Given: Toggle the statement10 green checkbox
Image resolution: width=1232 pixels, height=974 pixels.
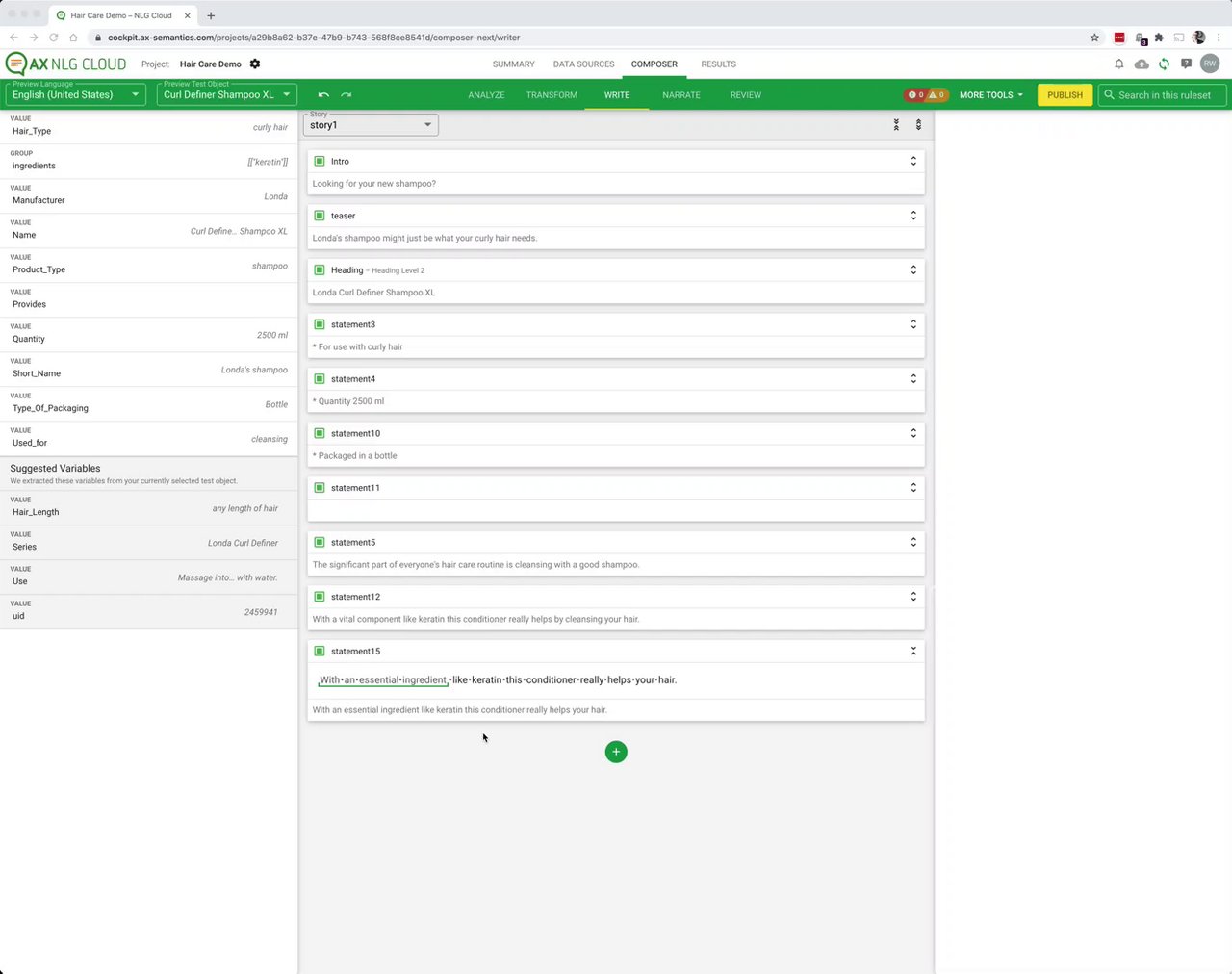Looking at the screenshot, I should point(320,433).
